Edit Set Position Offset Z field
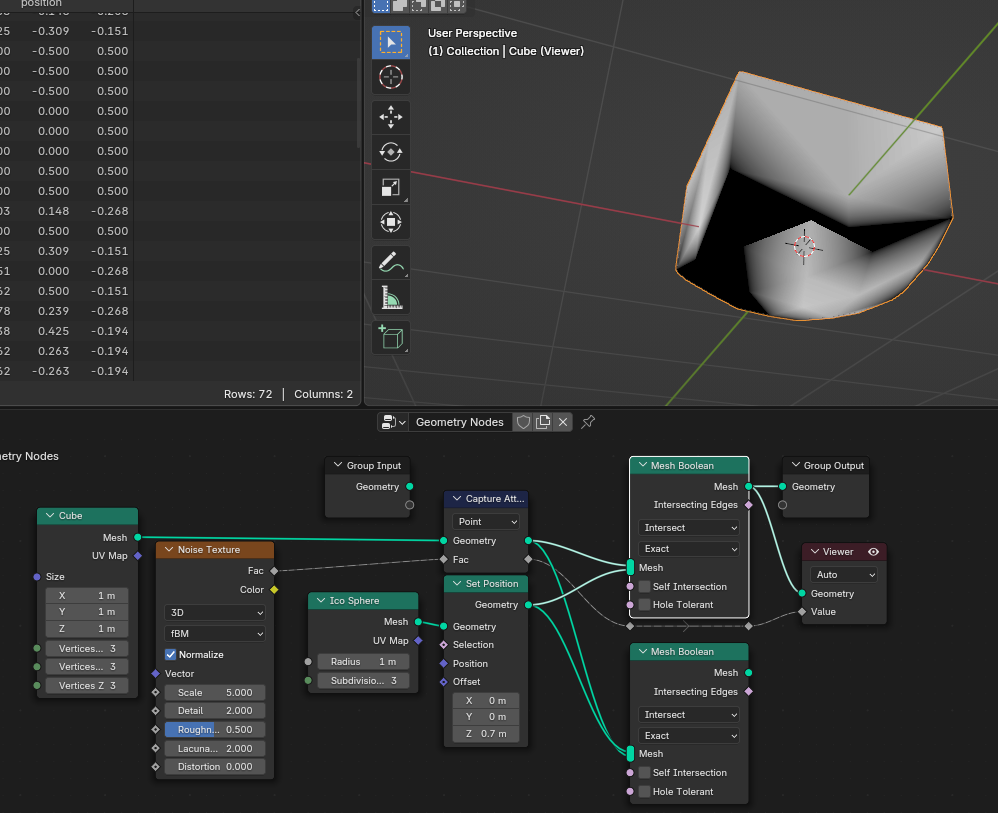The image size is (998, 813). point(486,733)
